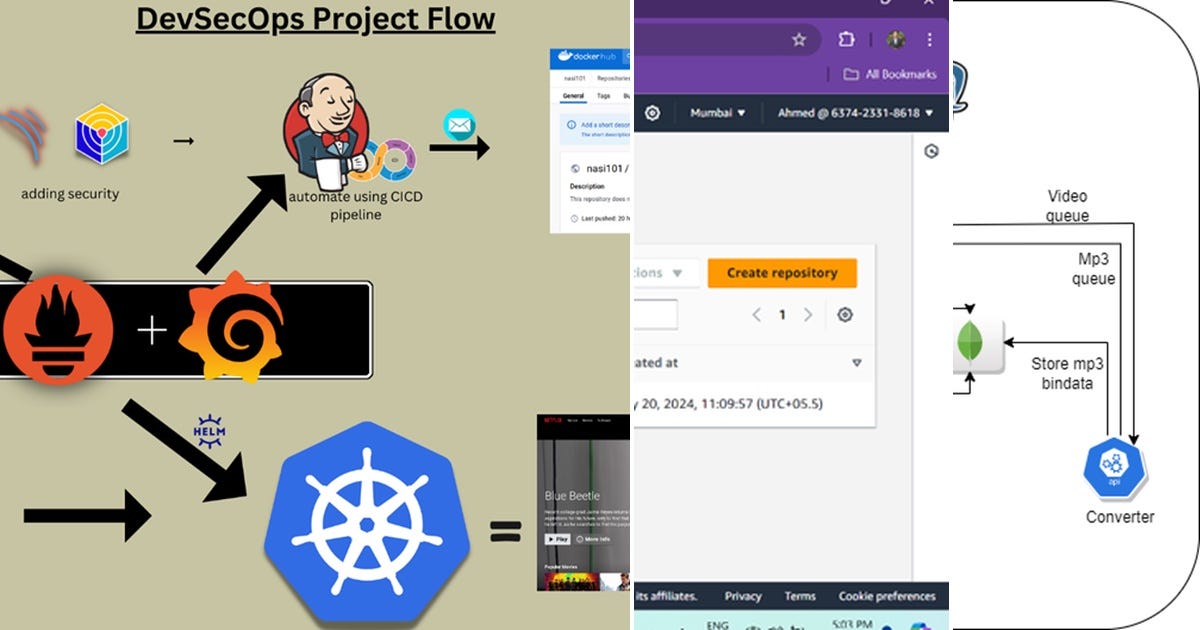Open Cookie preferences in footer
Screen dimensions: 1200x630
point(887,596)
